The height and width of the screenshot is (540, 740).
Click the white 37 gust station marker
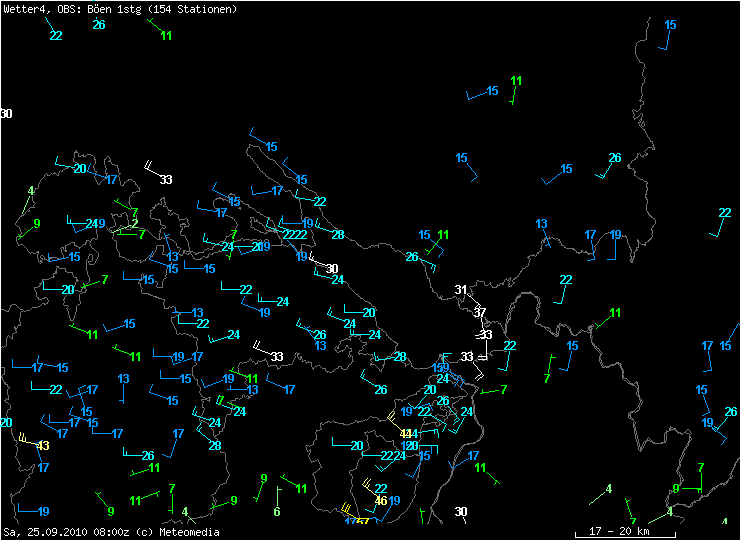[480, 313]
